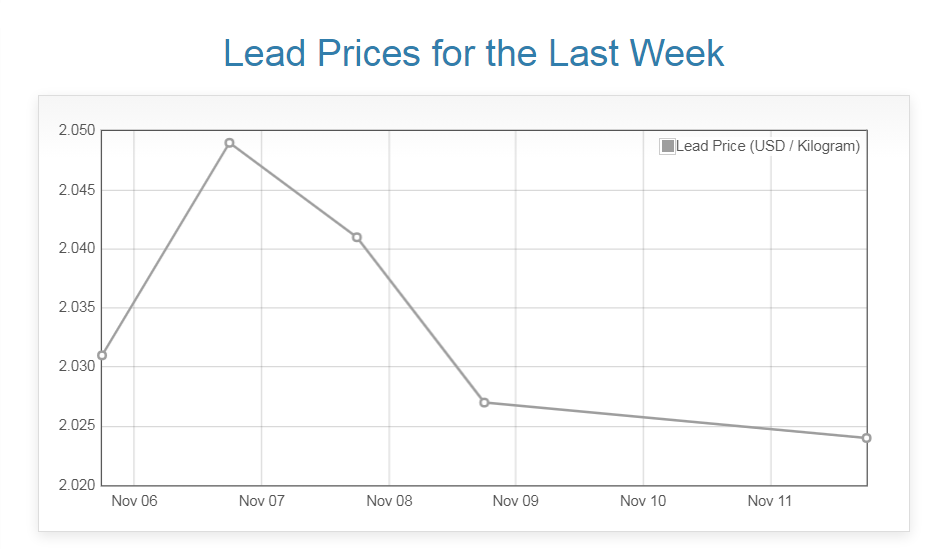Click the Nov 07 x-axis label

click(261, 501)
